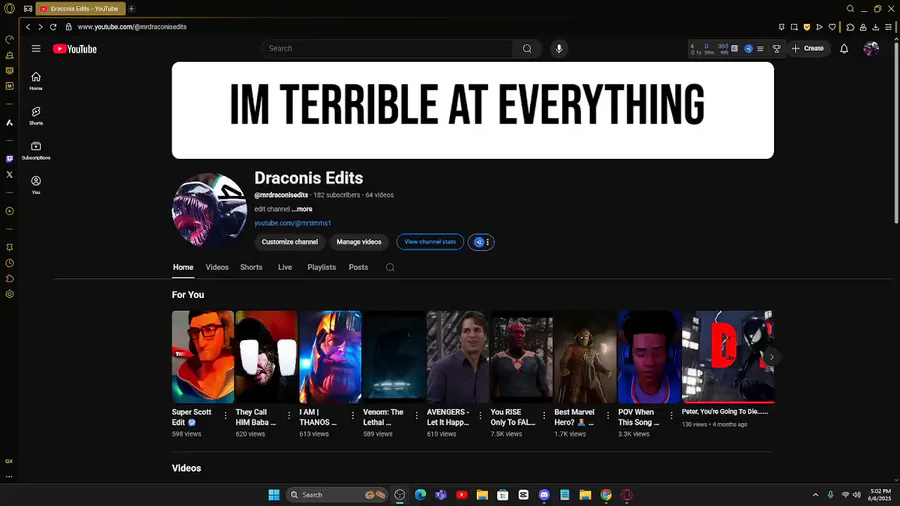Open new browser tab
The image size is (900, 506).
[x=131, y=9]
